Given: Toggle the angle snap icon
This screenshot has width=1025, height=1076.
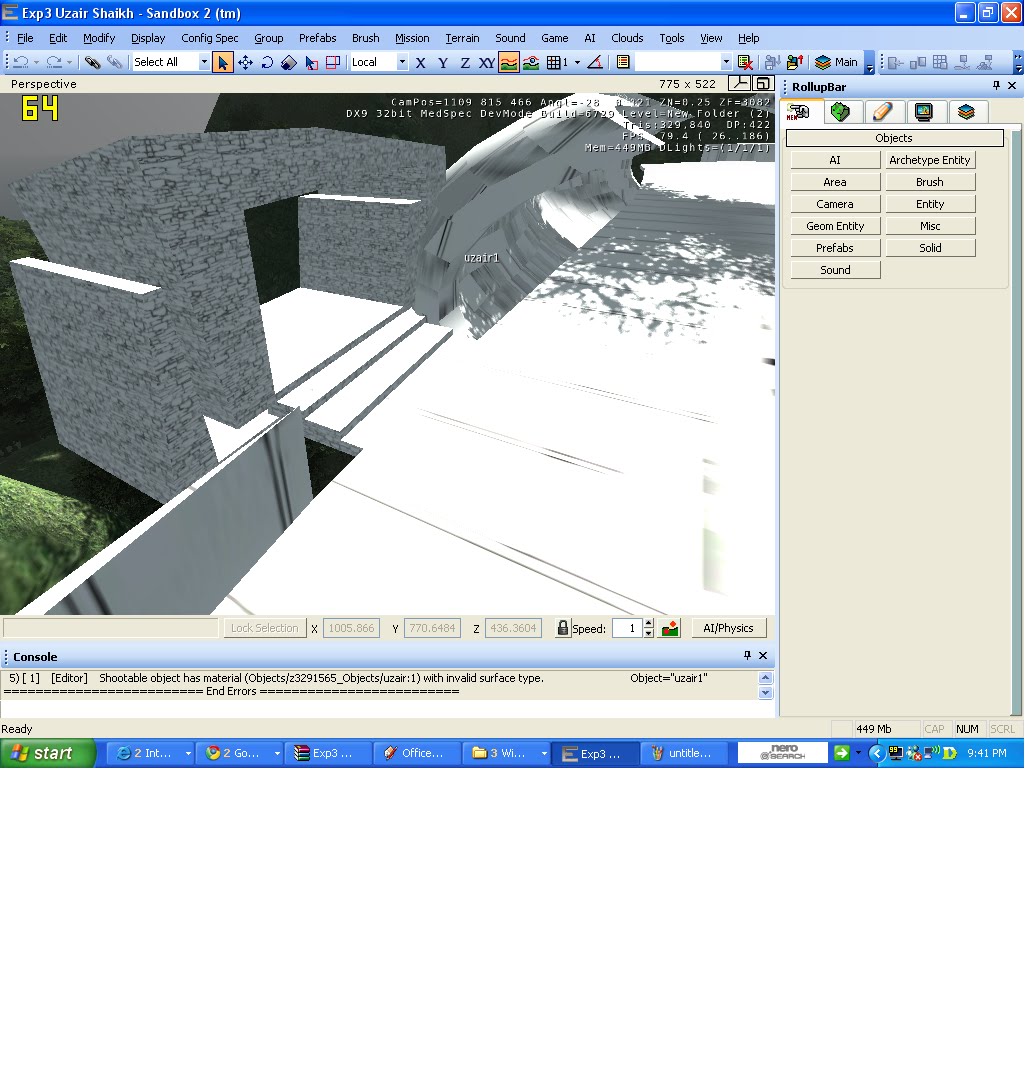Looking at the screenshot, I should point(595,62).
